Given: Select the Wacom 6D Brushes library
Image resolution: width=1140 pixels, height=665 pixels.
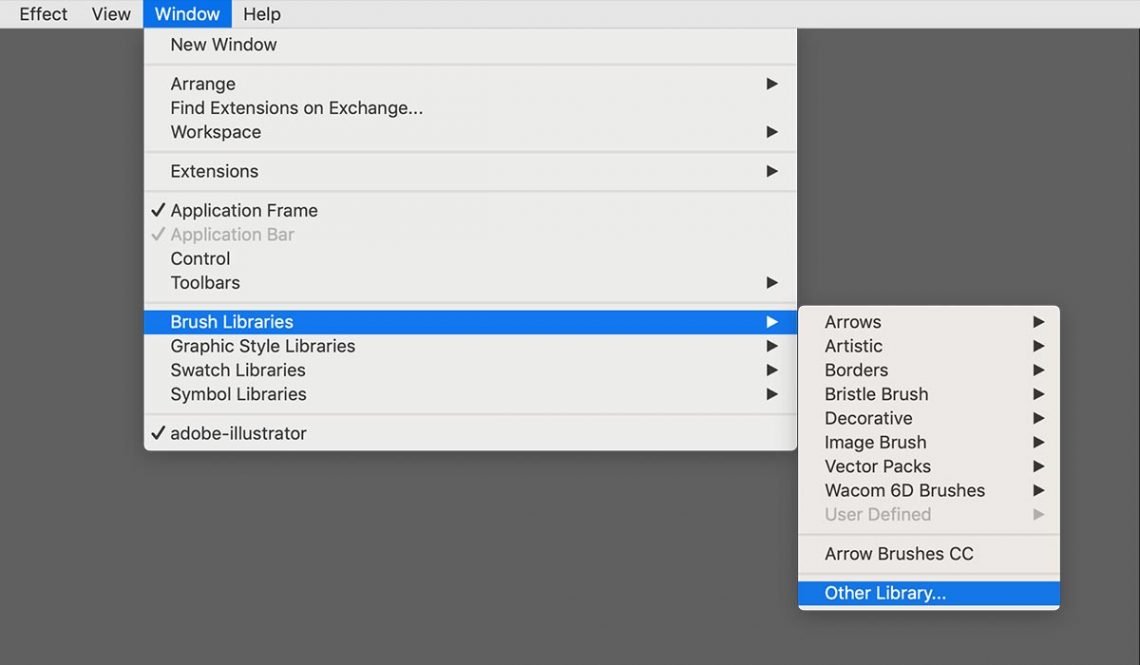Looking at the screenshot, I should tap(904, 490).
